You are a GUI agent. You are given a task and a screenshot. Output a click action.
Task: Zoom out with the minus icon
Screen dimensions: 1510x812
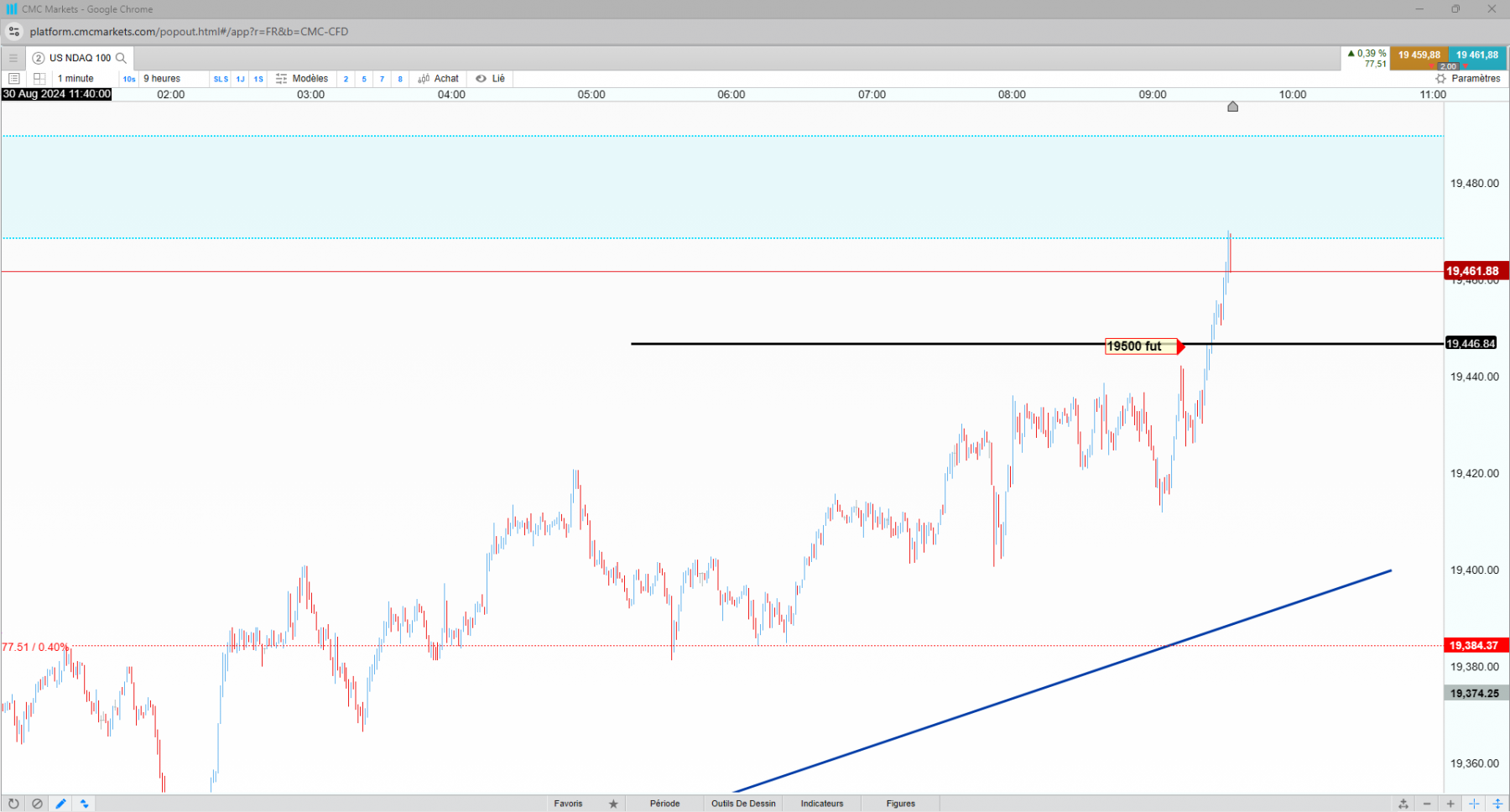[1427, 804]
